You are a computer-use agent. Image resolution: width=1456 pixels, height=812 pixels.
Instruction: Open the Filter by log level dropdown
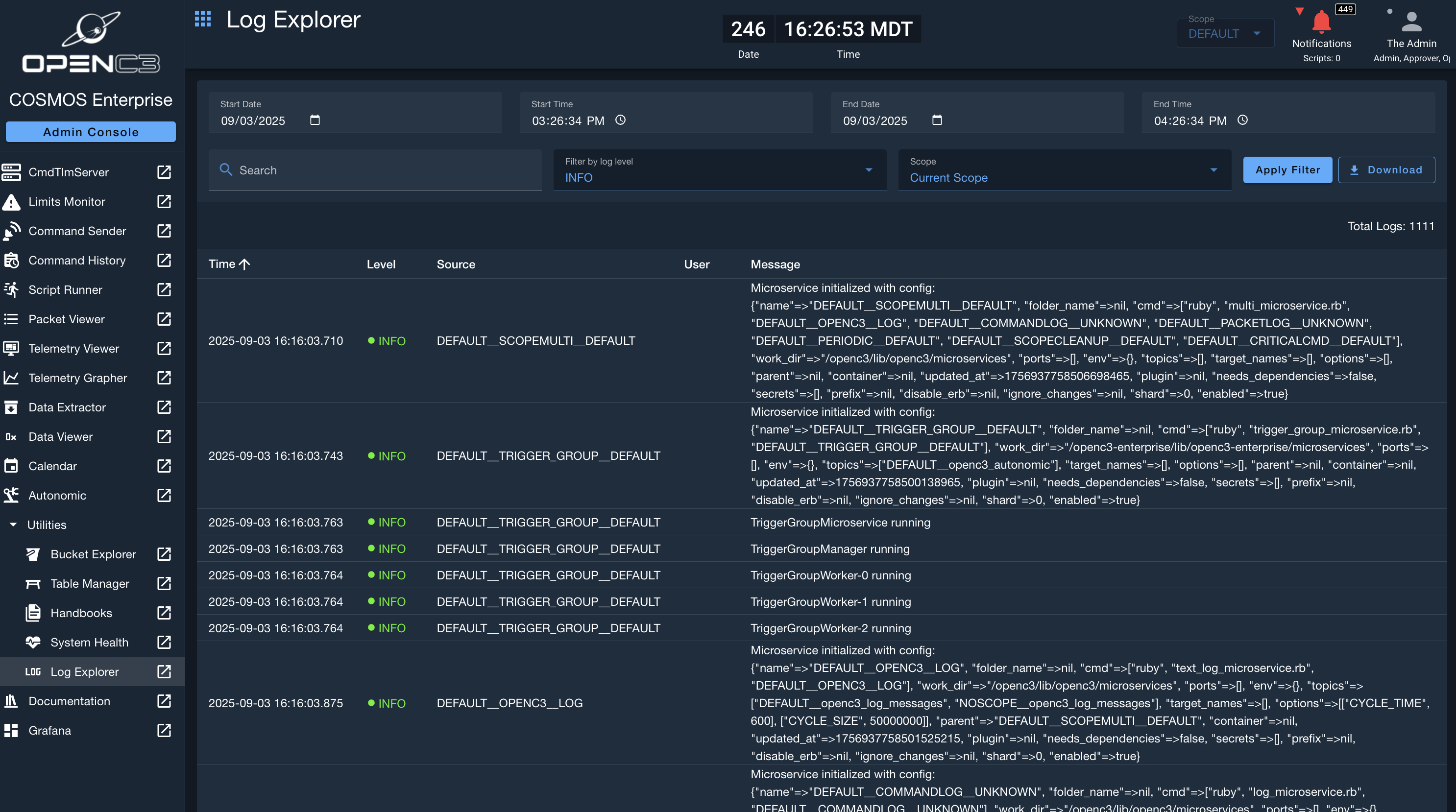719,170
